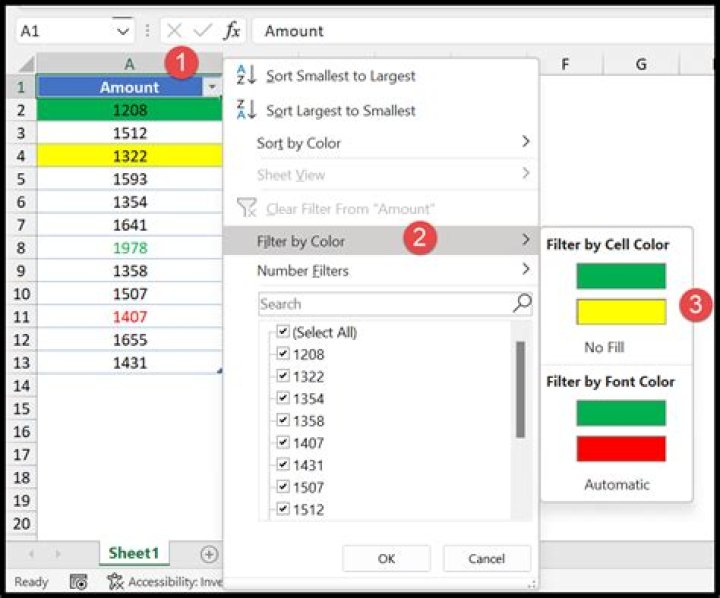This screenshot has height=598, width=720.
Task: Select the green cell with 1208
Action: (129, 110)
